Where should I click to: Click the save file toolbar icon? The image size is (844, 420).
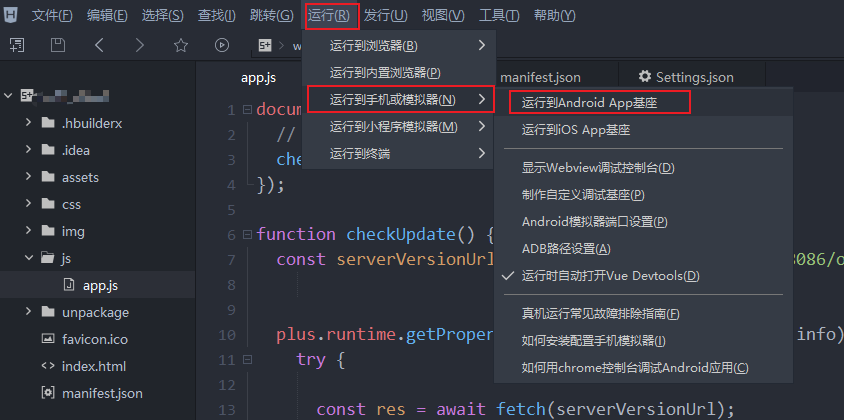point(58,45)
